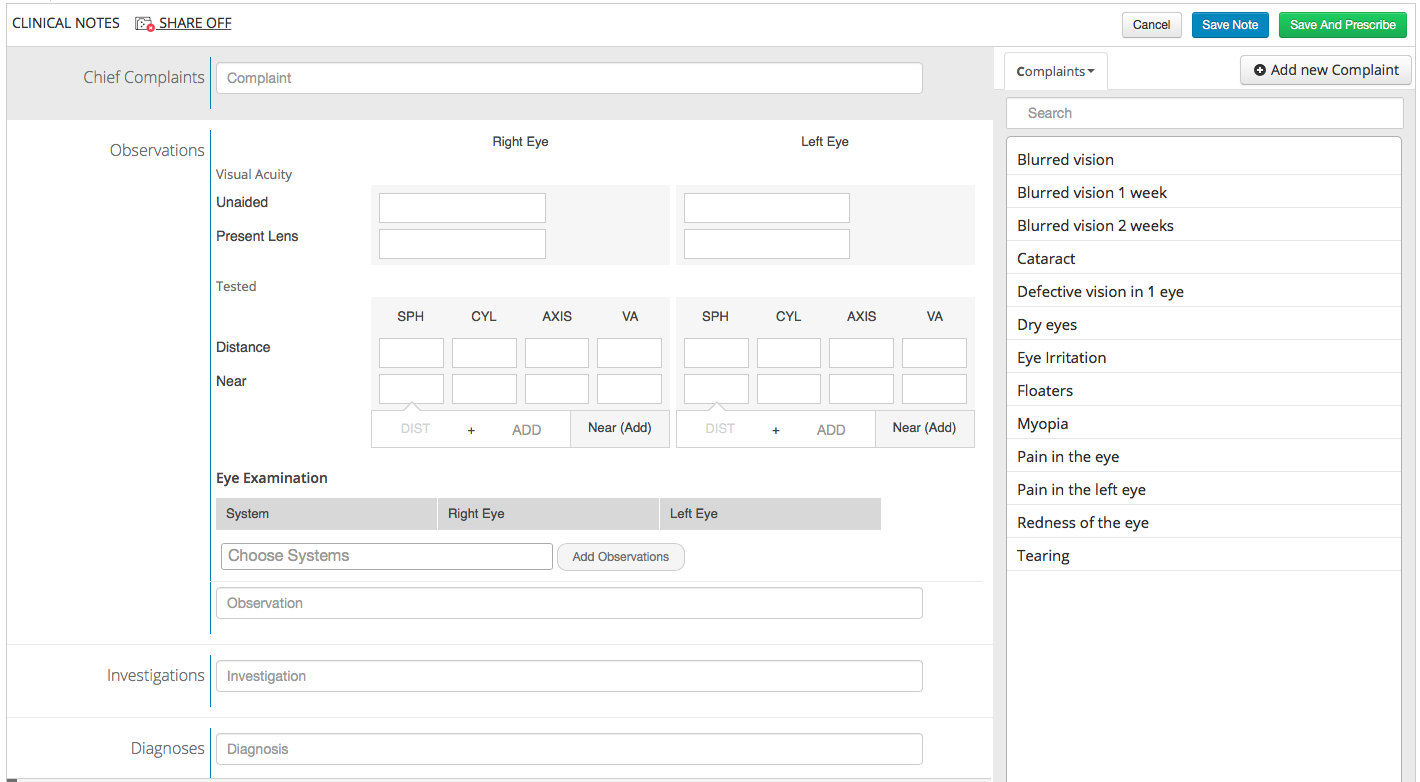This screenshot has width=1420, height=782.
Task: Click the plus icon on Add new Complaint
Action: click(x=1257, y=70)
